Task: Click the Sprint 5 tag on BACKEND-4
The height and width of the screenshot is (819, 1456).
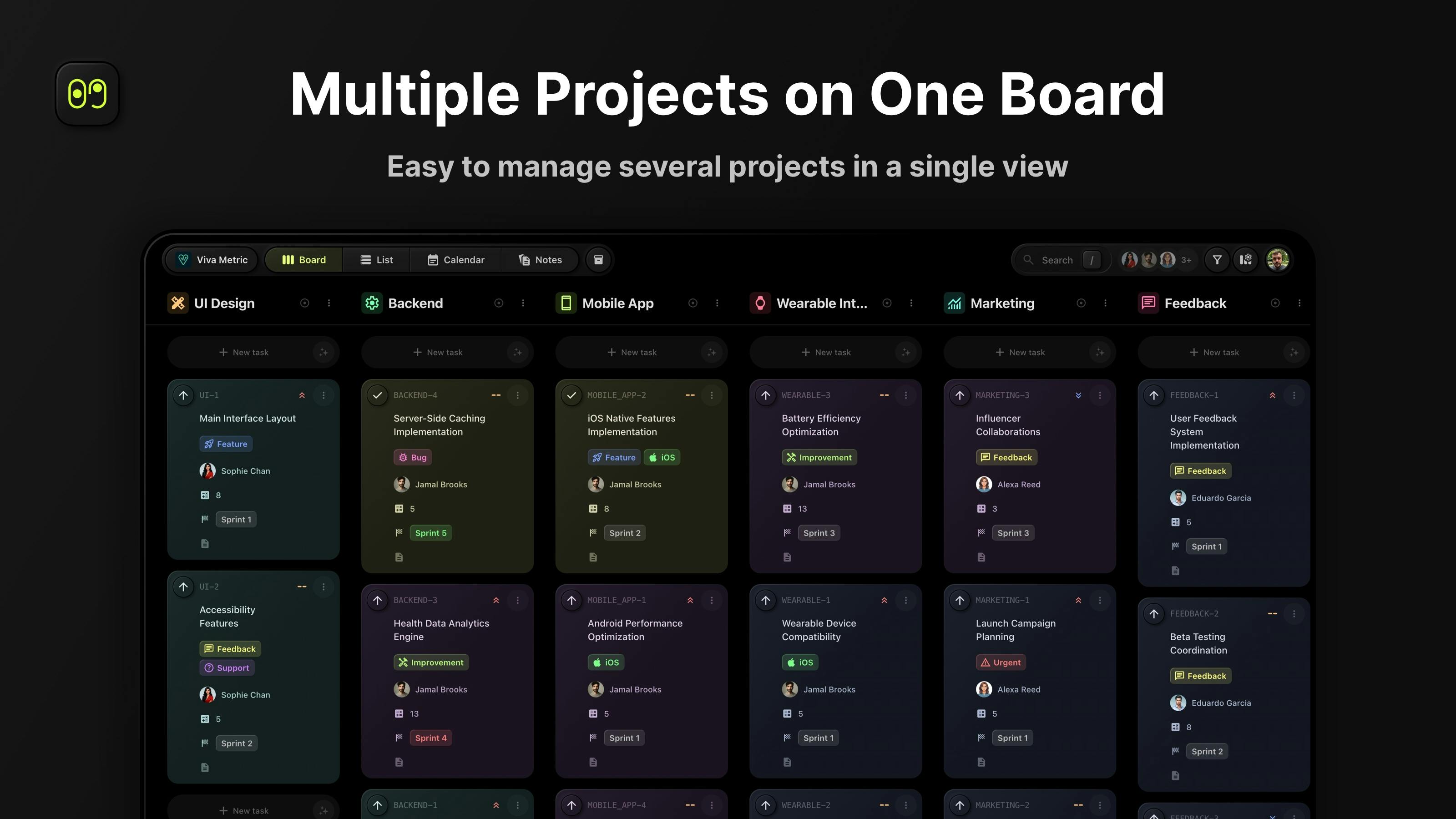Action: pyautogui.click(x=431, y=533)
